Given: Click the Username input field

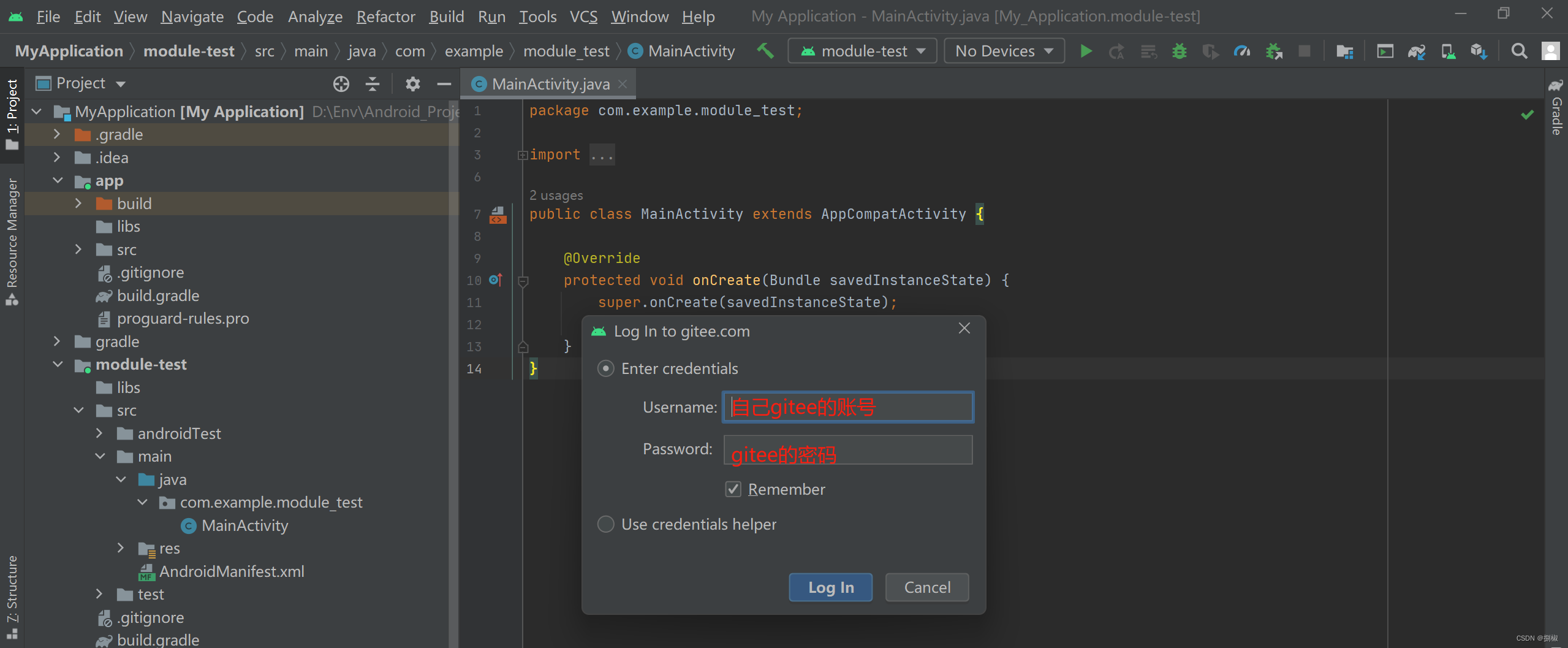Looking at the screenshot, I should pyautogui.click(x=848, y=407).
